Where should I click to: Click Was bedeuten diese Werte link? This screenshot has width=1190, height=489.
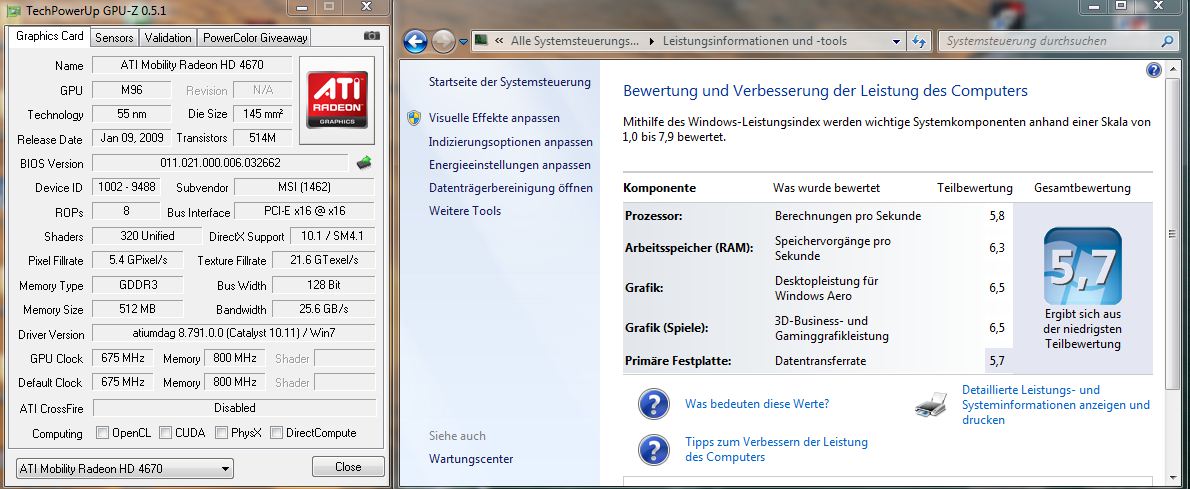tap(757, 404)
